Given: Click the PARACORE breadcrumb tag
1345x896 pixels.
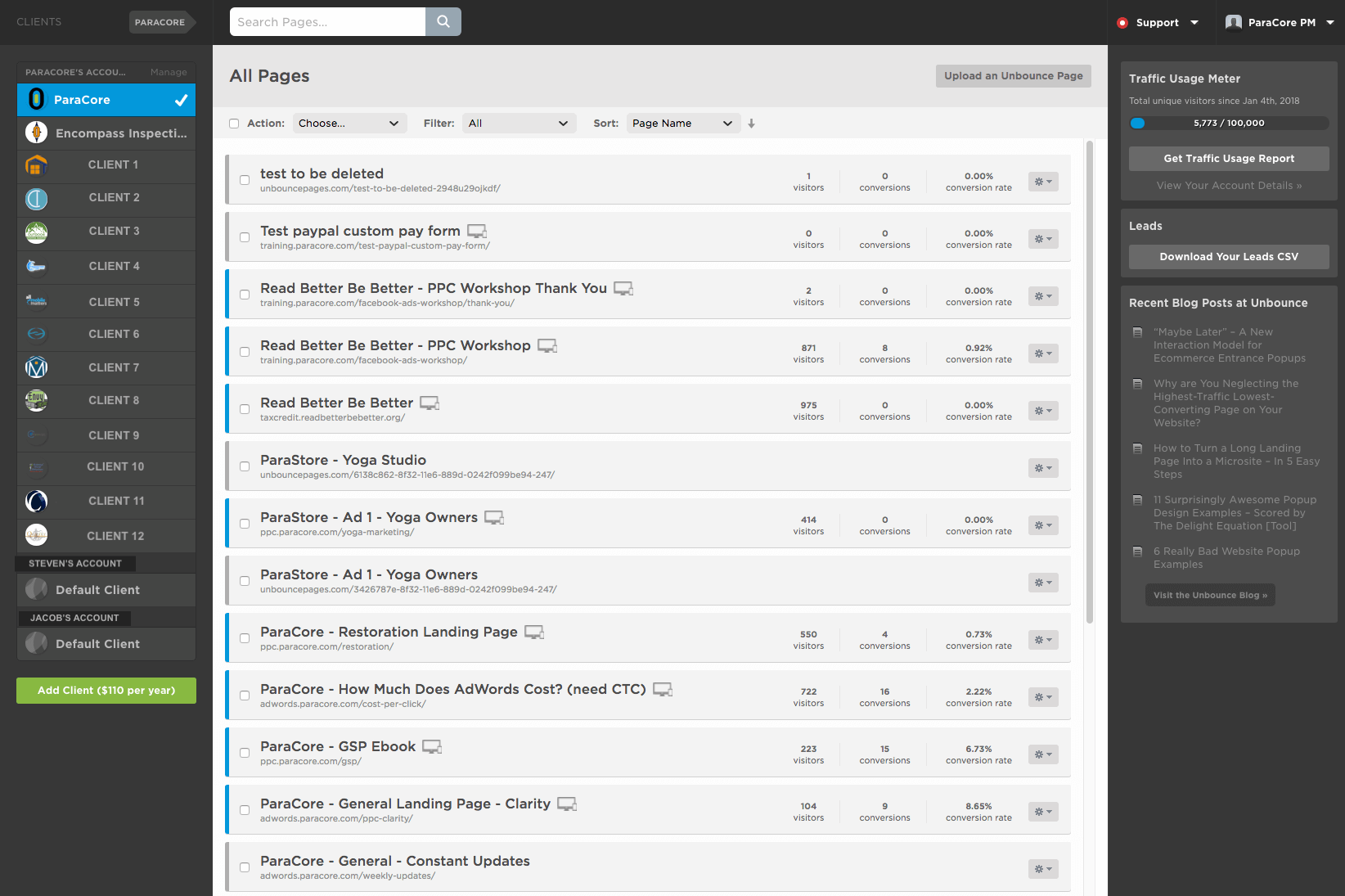Looking at the screenshot, I should pyautogui.click(x=161, y=22).
